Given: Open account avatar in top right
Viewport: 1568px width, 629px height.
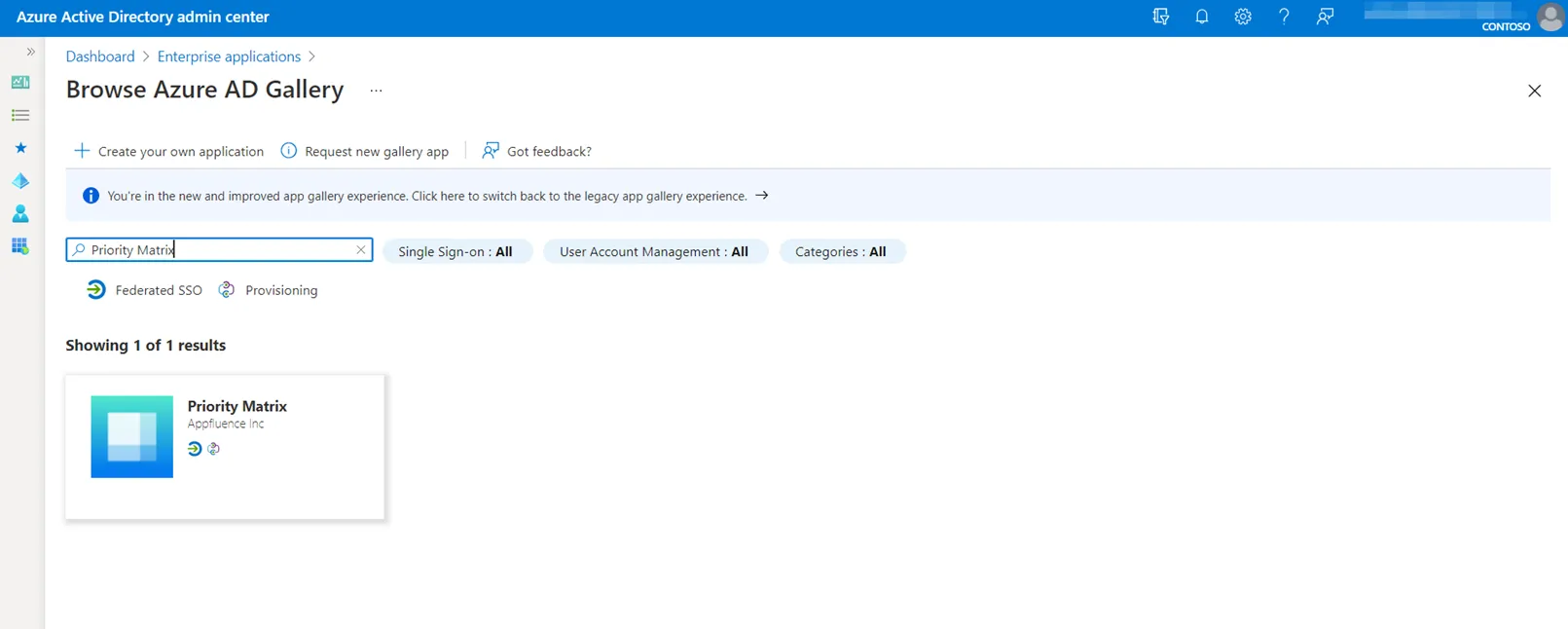Looking at the screenshot, I should tap(1550, 17).
